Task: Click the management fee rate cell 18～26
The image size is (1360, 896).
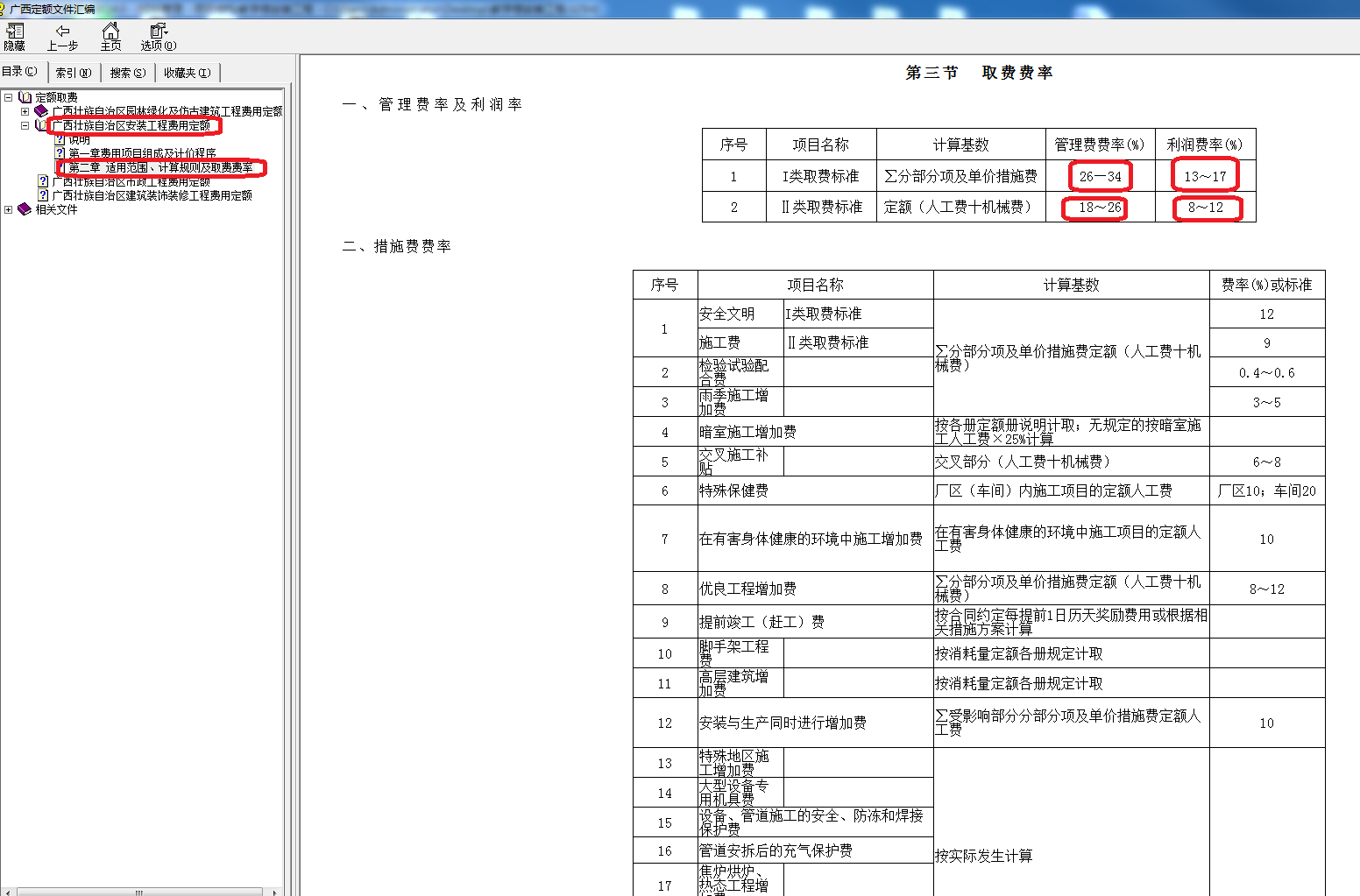Action: (x=1101, y=208)
